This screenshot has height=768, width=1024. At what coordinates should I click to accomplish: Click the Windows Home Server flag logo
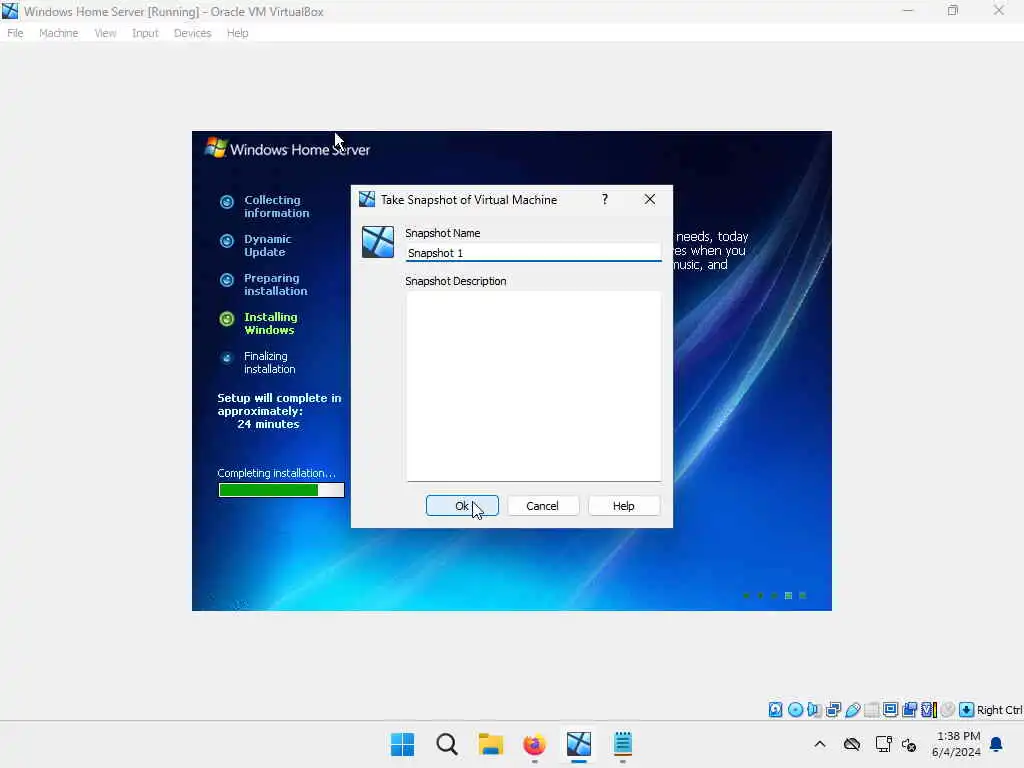pyautogui.click(x=216, y=147)
